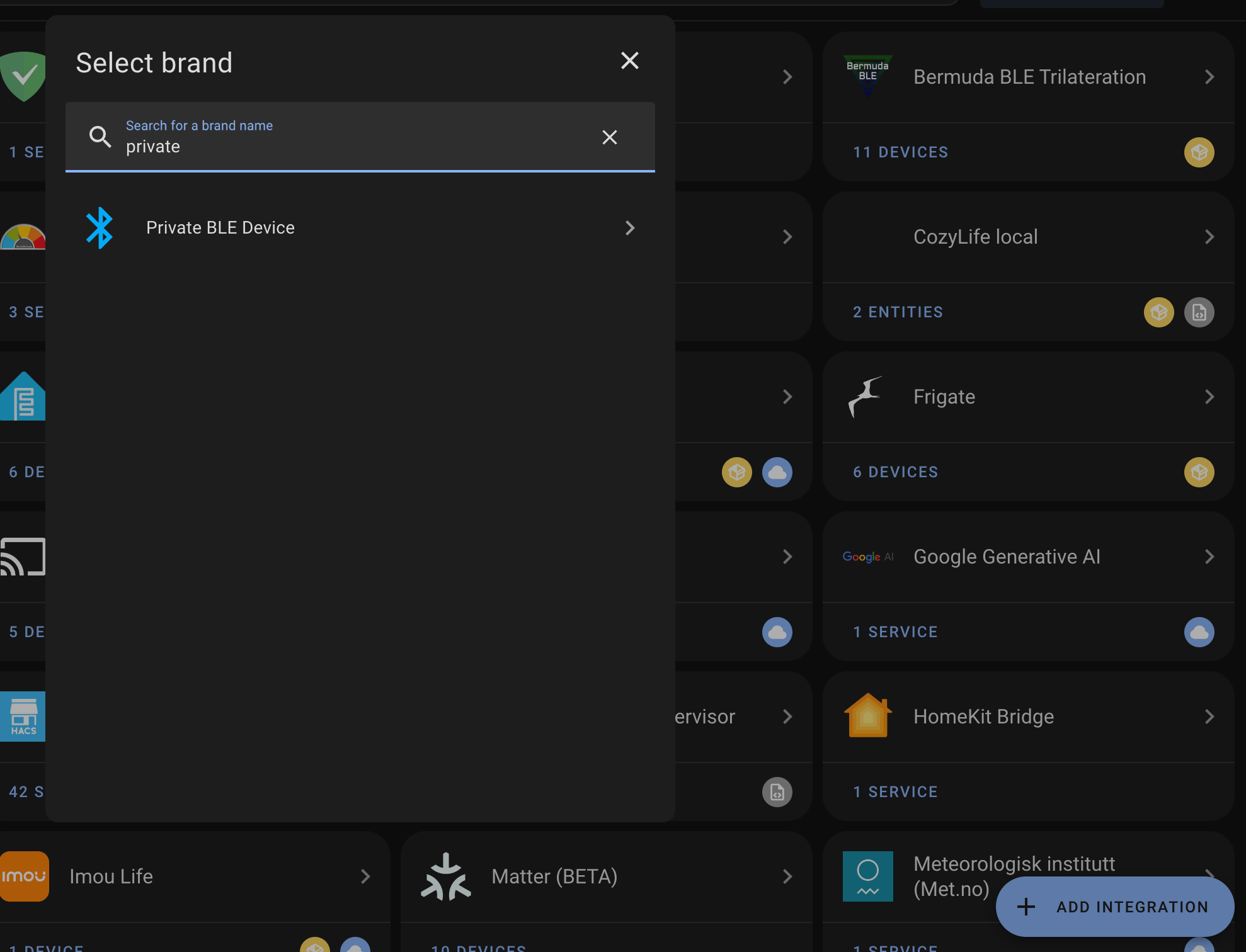Viewport: 1246px width, 952px height.
Task: Click the Met.no logo
Action: [867, 876]
